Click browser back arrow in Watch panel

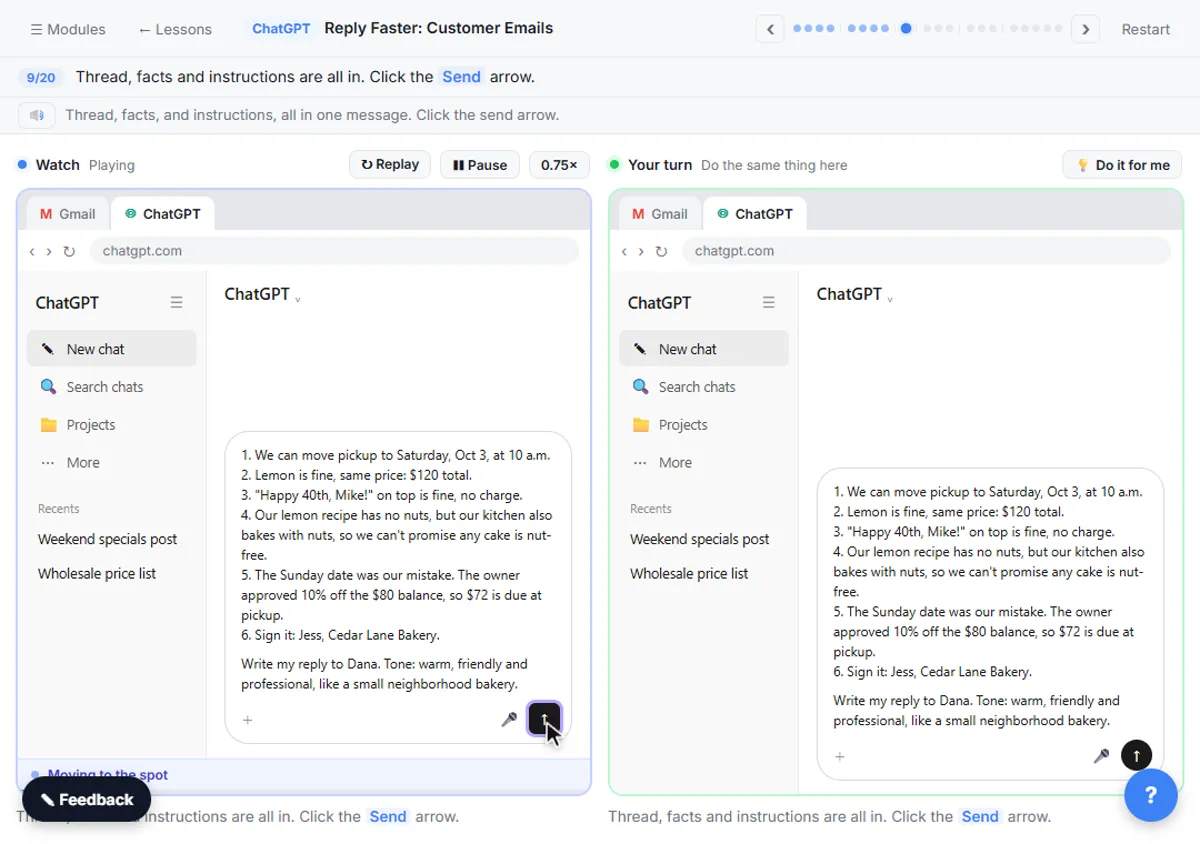coord(31,251)
